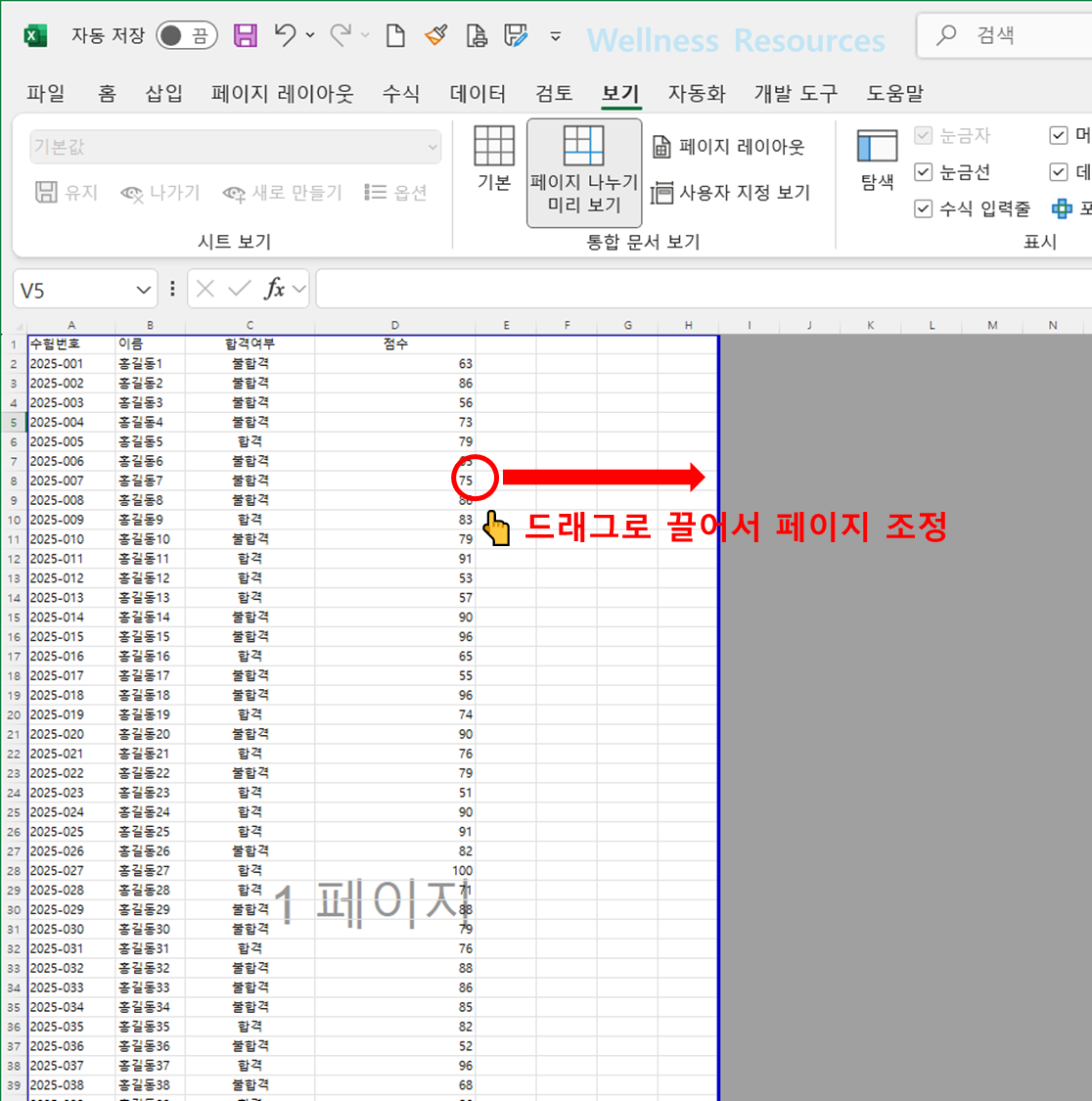Select the 보기 tab
Screen dimensions: 1092x1101
[x=620, y=93]
